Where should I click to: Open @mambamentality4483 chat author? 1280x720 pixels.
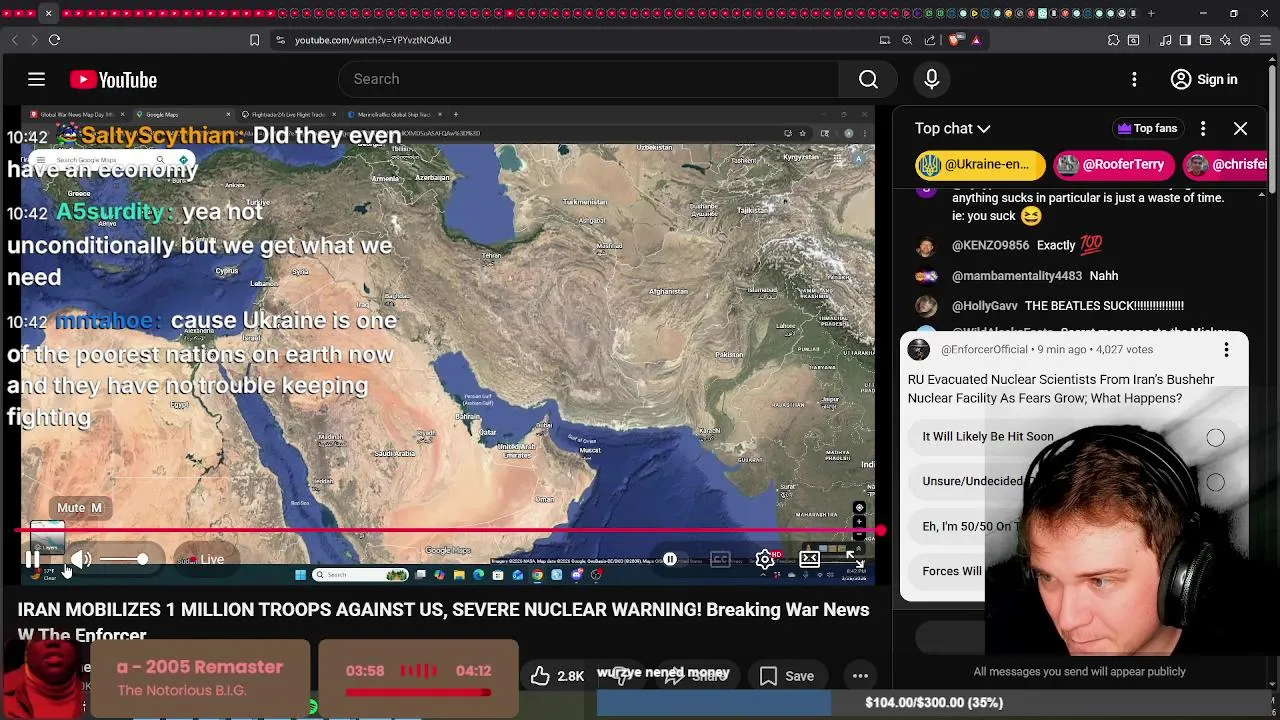[x=1017, y=275]
